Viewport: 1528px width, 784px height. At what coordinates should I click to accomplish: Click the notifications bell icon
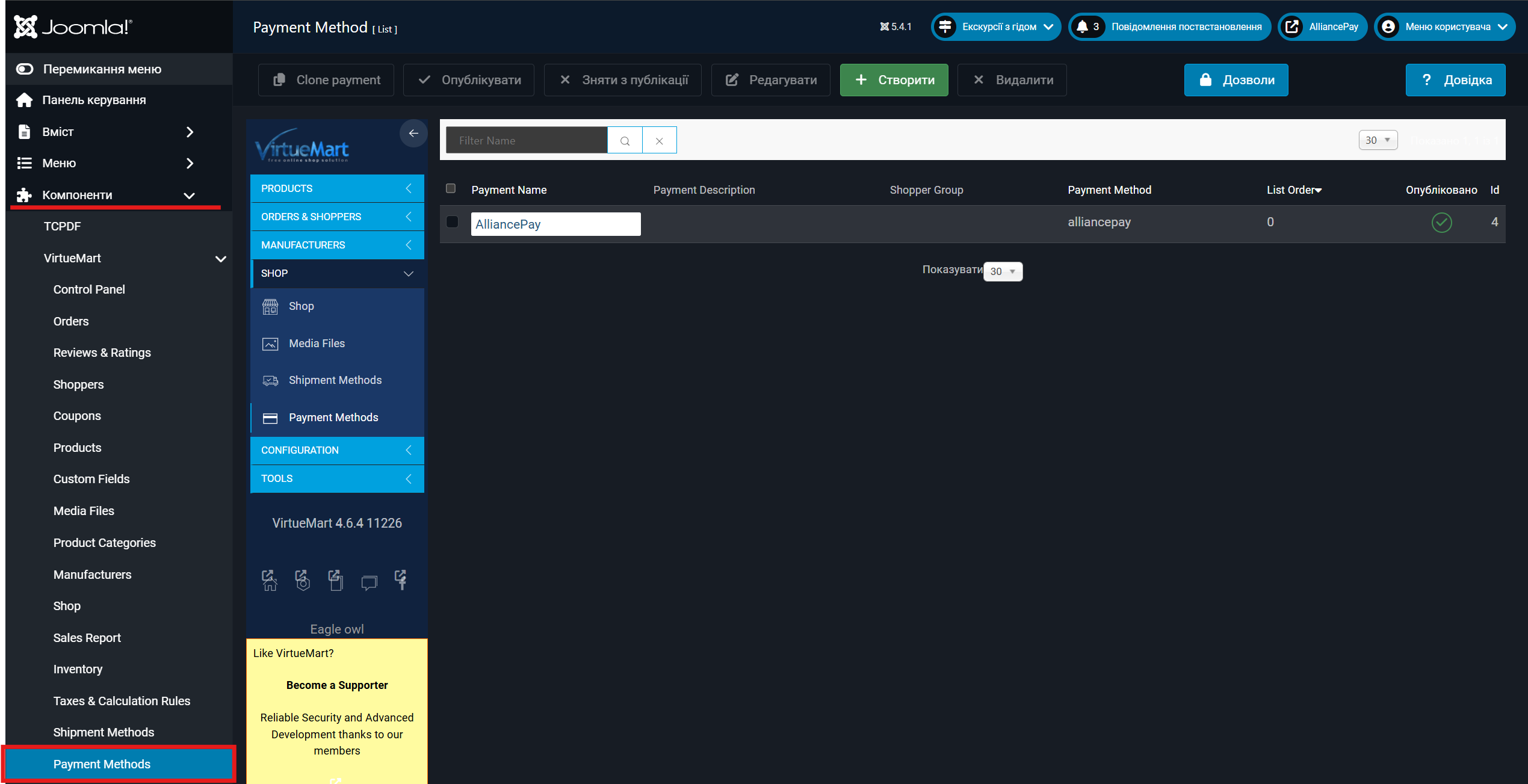pos(1082,26)
